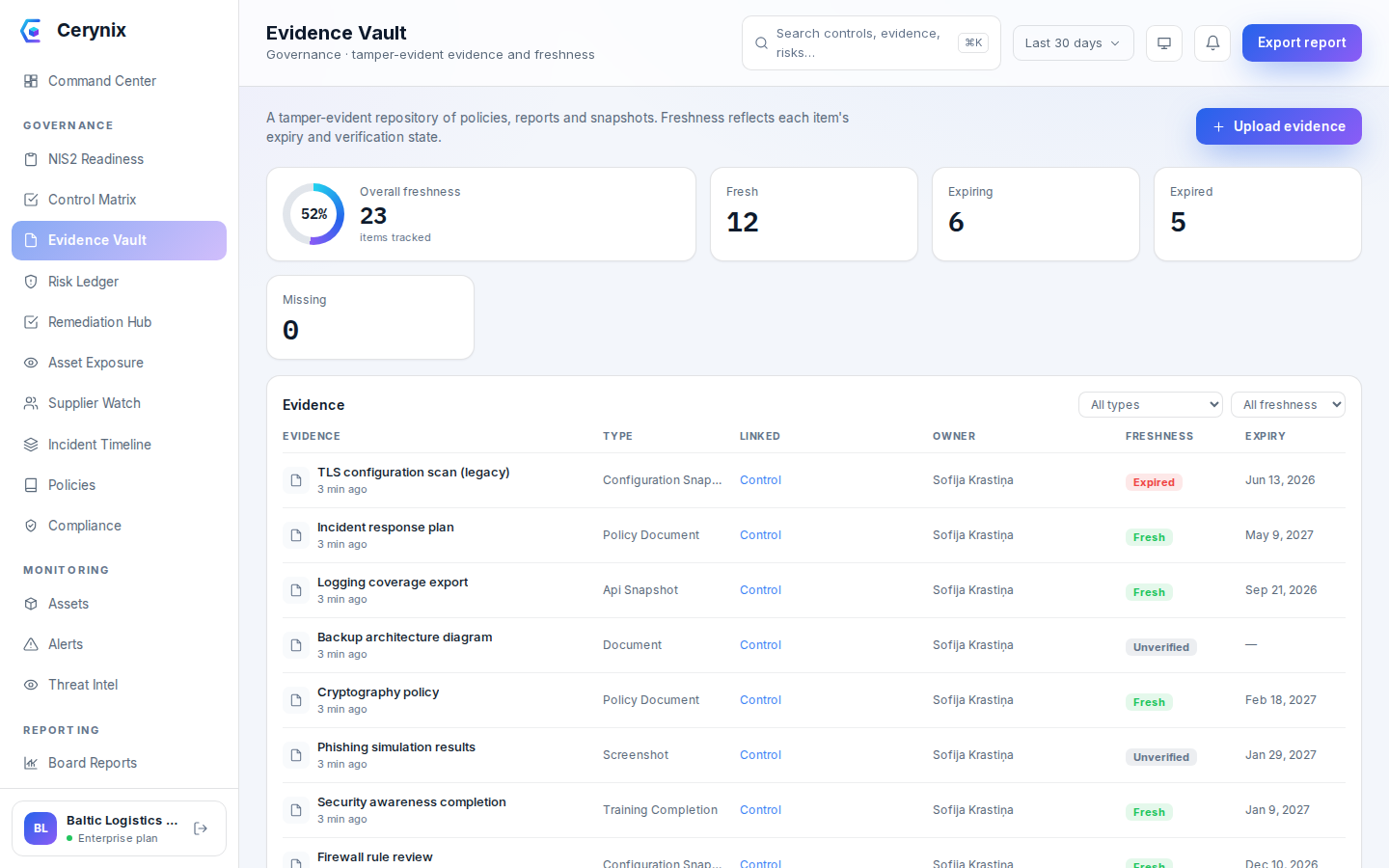Viewport: 1389px width, 868px height.
Task: Click the BL organization avatar
Action: pos(41,828)
